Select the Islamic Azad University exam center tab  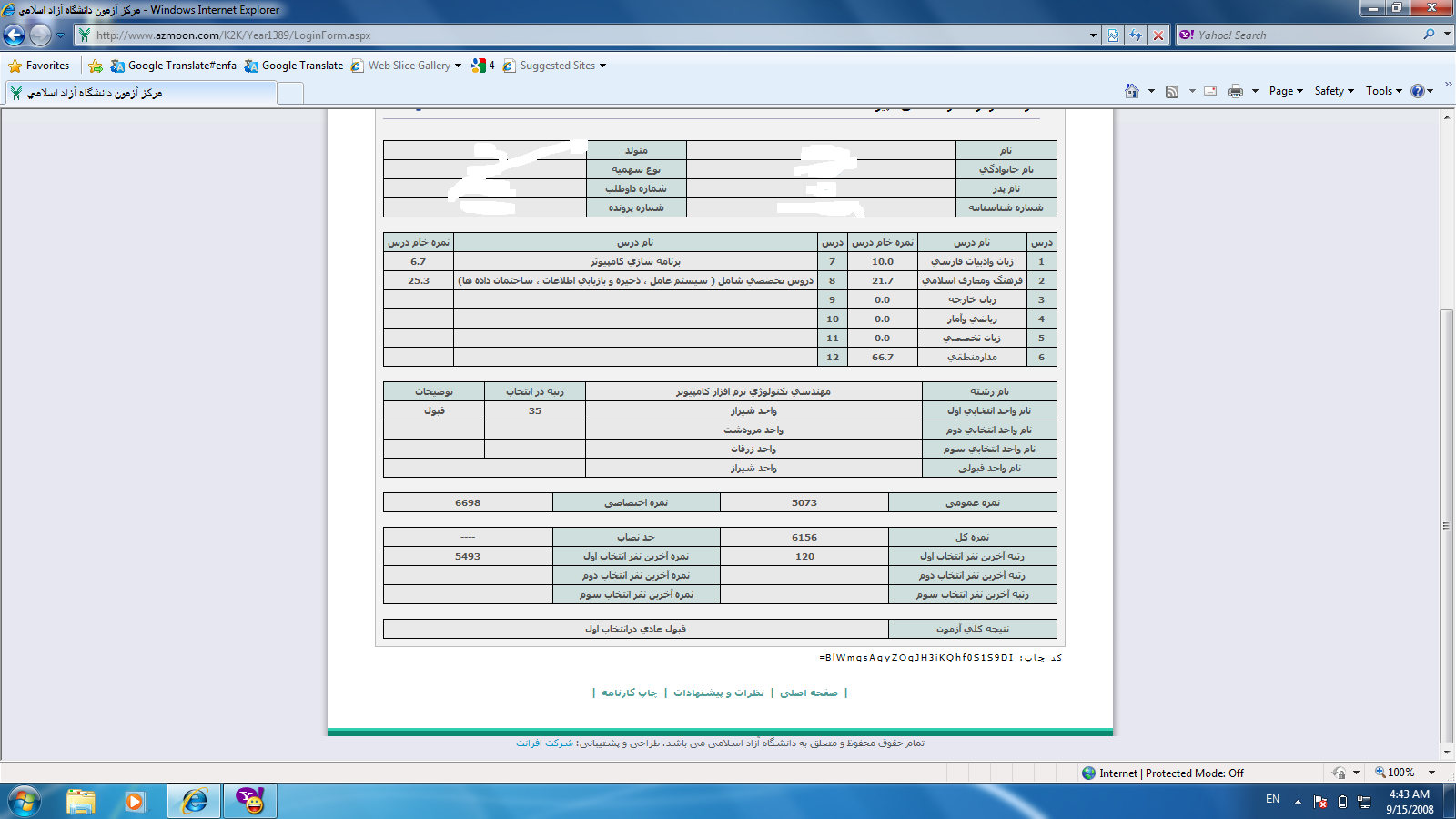pos(141,93)
